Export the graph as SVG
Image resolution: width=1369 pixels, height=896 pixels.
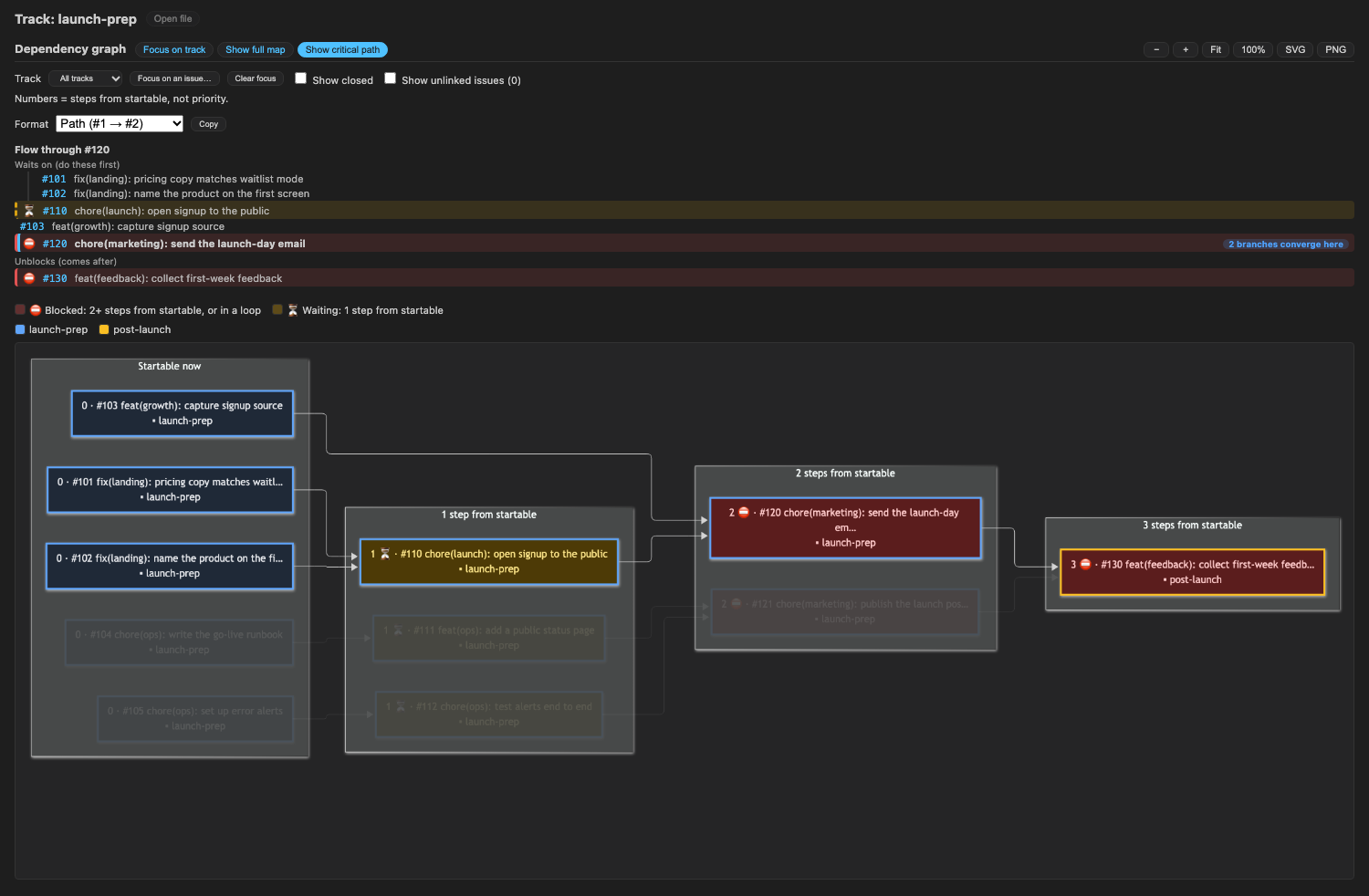(1295, 49)
